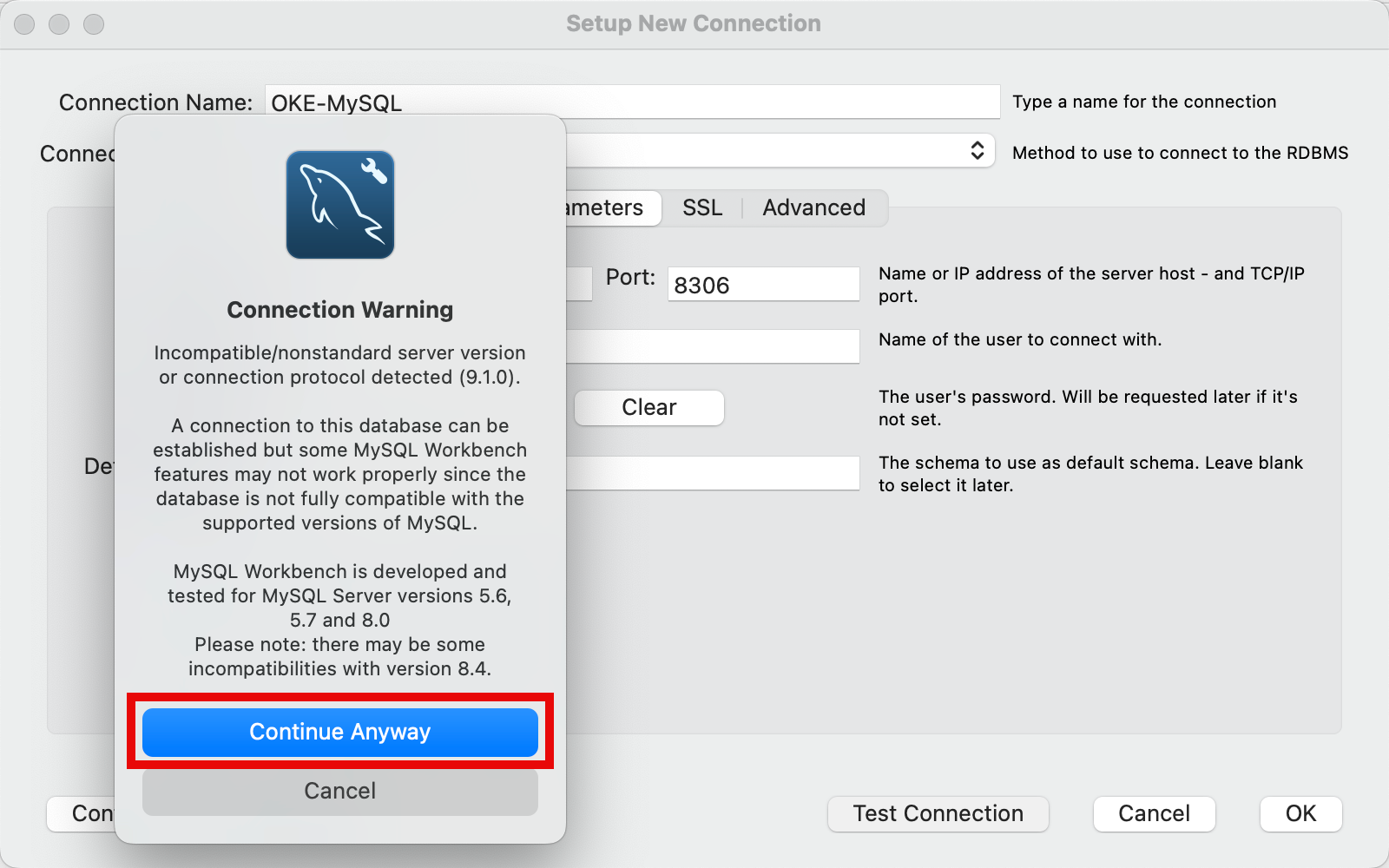Screen dimensions: 1389x868
Task: Select the username input field
Action: pos(712,346)
